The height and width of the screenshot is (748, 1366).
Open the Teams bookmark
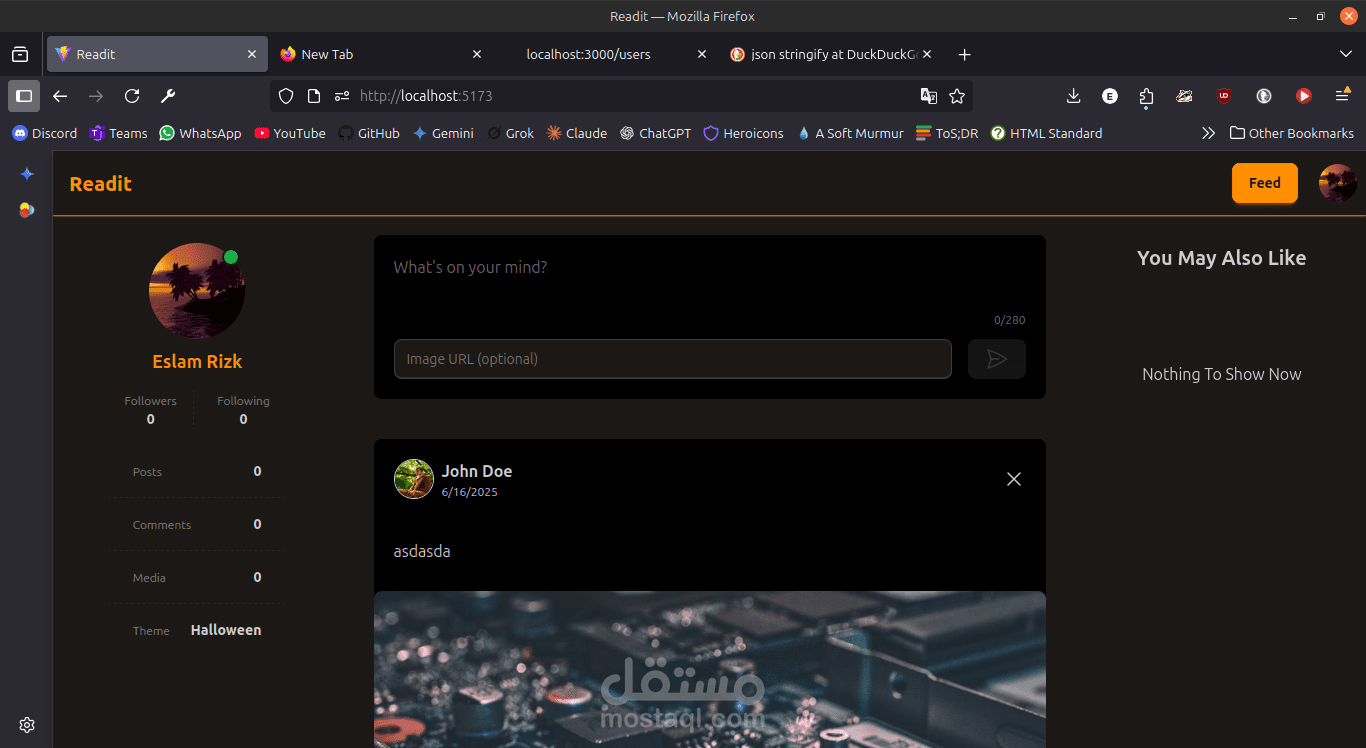point(119,133)
